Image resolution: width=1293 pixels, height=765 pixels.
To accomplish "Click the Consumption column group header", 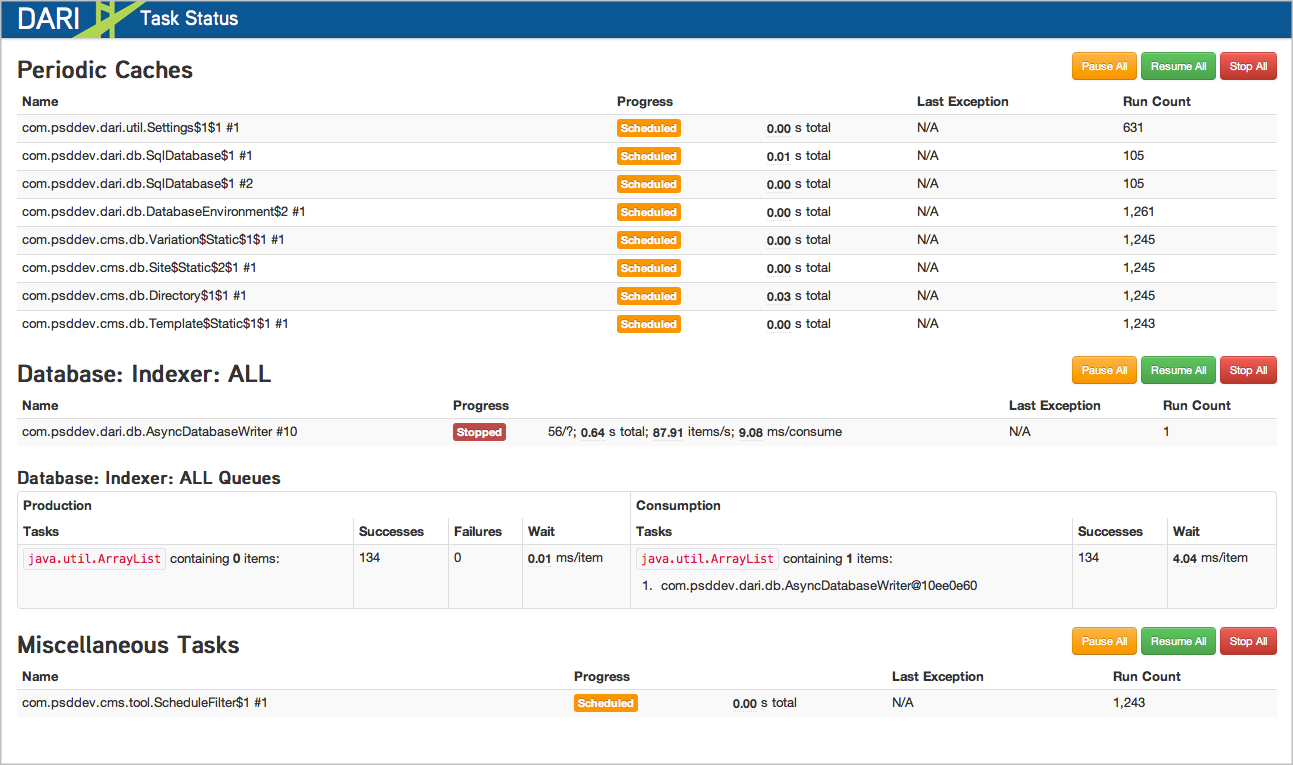I will pyautogui.click(x=678, y=505).
